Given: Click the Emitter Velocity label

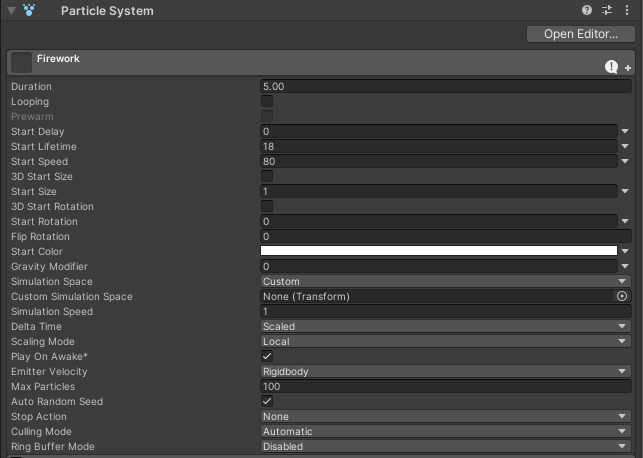Looking at the screenshot, I should point(49,371).
